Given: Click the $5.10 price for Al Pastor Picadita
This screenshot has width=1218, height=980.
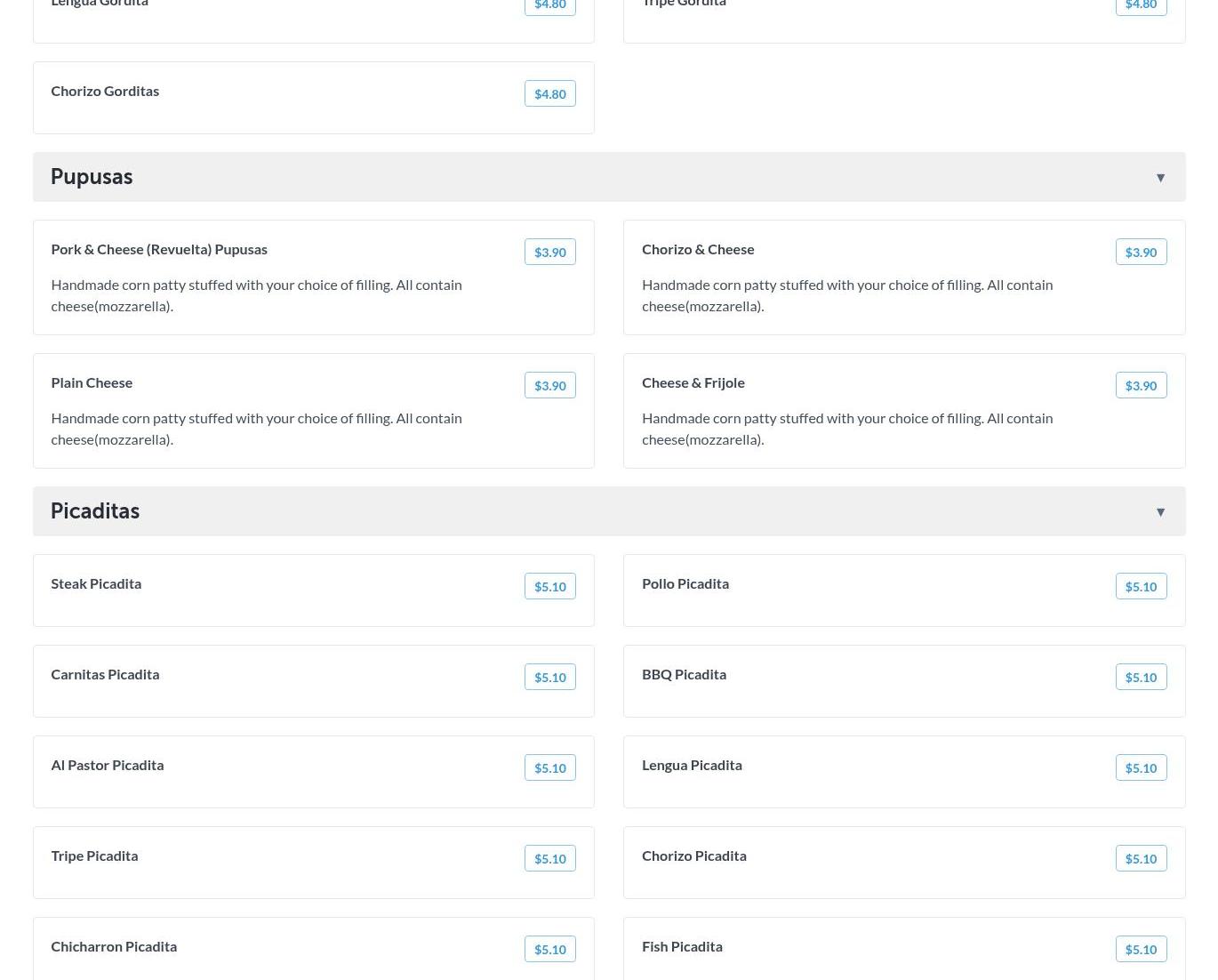Looking at the screenshot, I should coord(550,767).
